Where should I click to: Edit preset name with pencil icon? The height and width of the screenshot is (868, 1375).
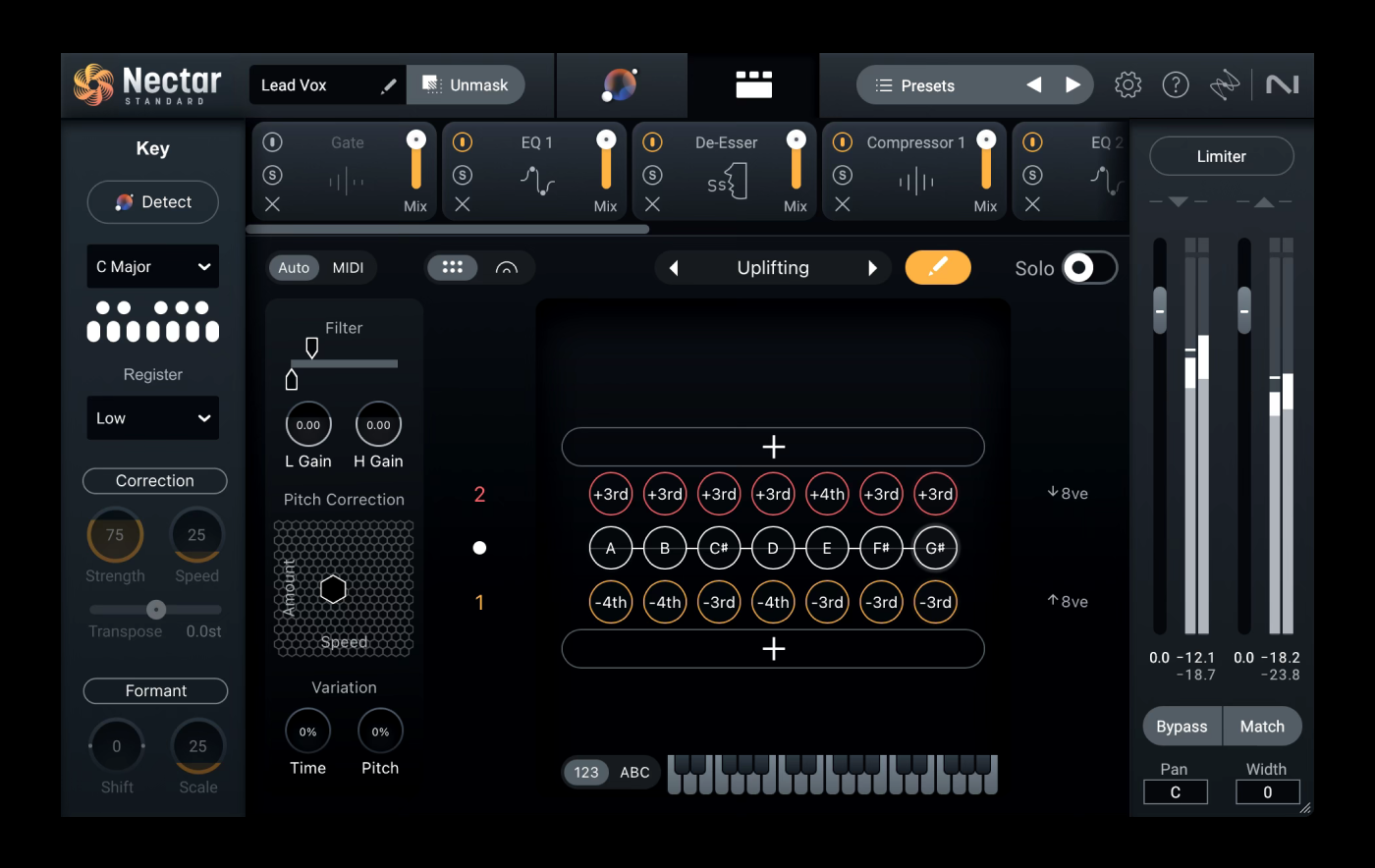click(x=388, y=85)
